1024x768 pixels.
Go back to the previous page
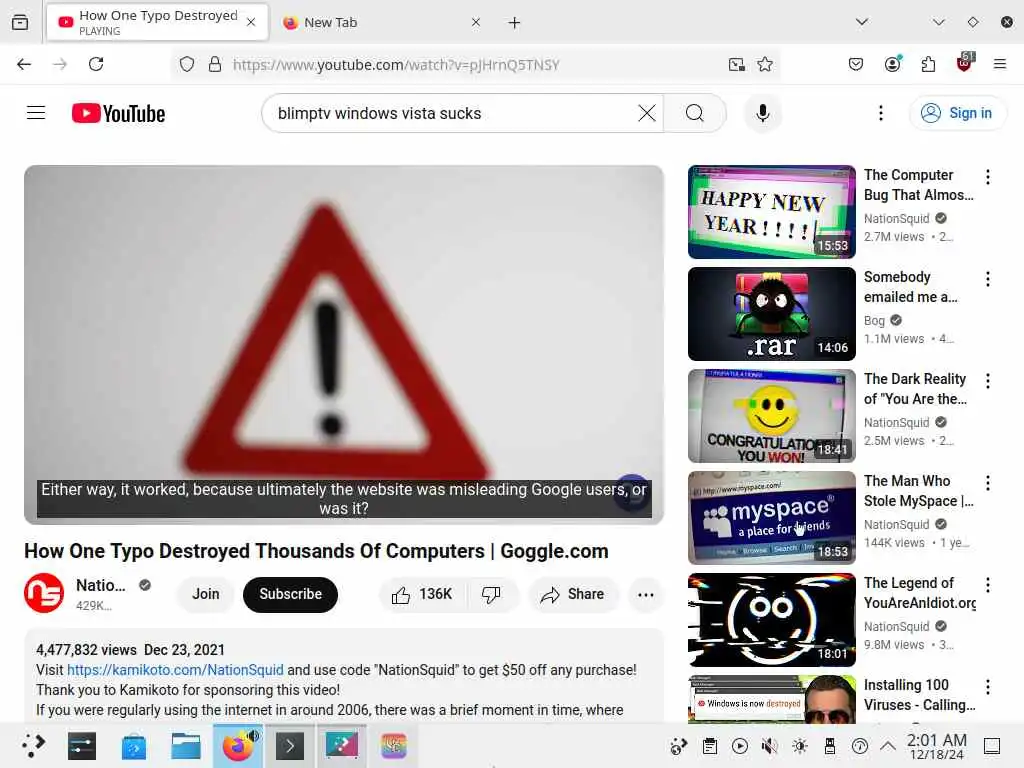pos(24,64)
